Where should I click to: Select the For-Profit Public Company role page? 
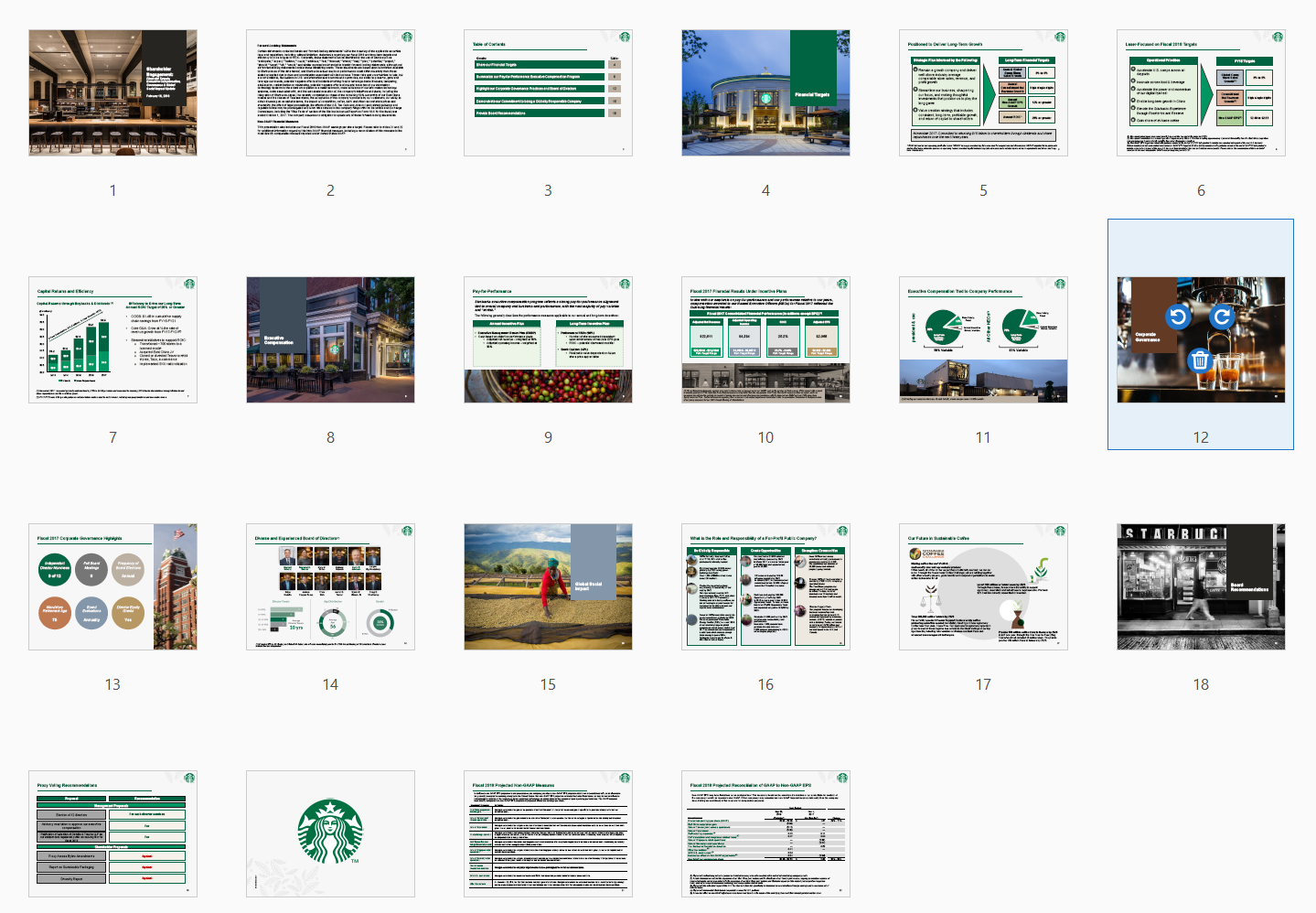coord(765,586)
